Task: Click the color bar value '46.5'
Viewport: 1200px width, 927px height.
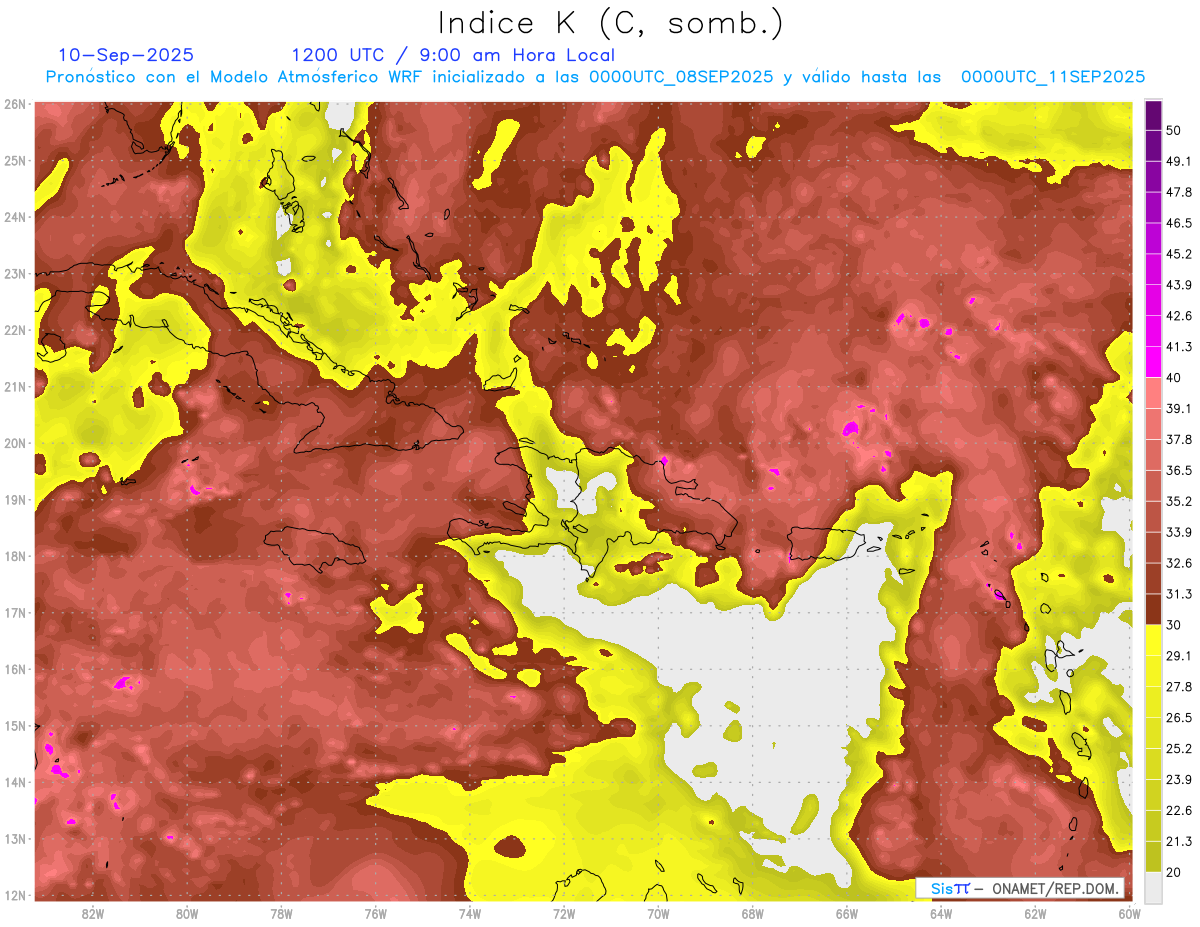Action: tap(1178, 223)
